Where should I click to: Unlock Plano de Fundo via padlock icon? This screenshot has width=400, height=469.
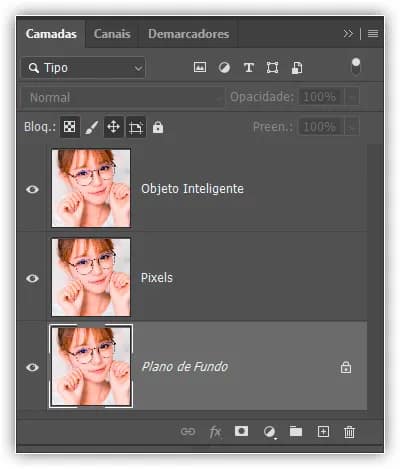tap(346, 367)
